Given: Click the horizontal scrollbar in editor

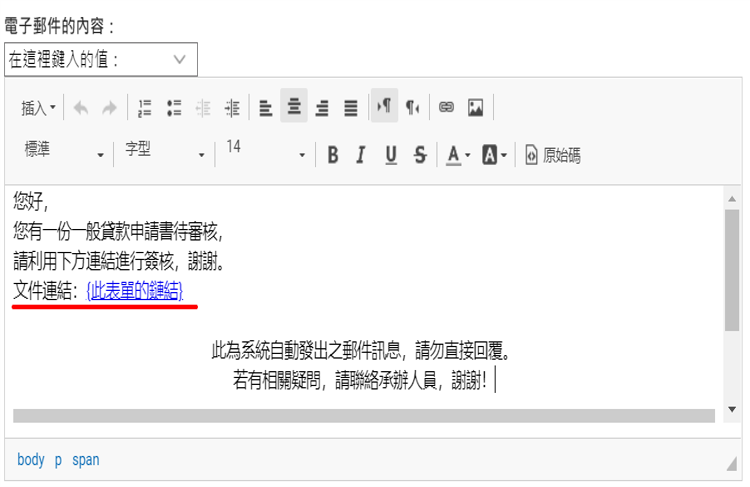Looking at the screenshot, I should [364, 416].
